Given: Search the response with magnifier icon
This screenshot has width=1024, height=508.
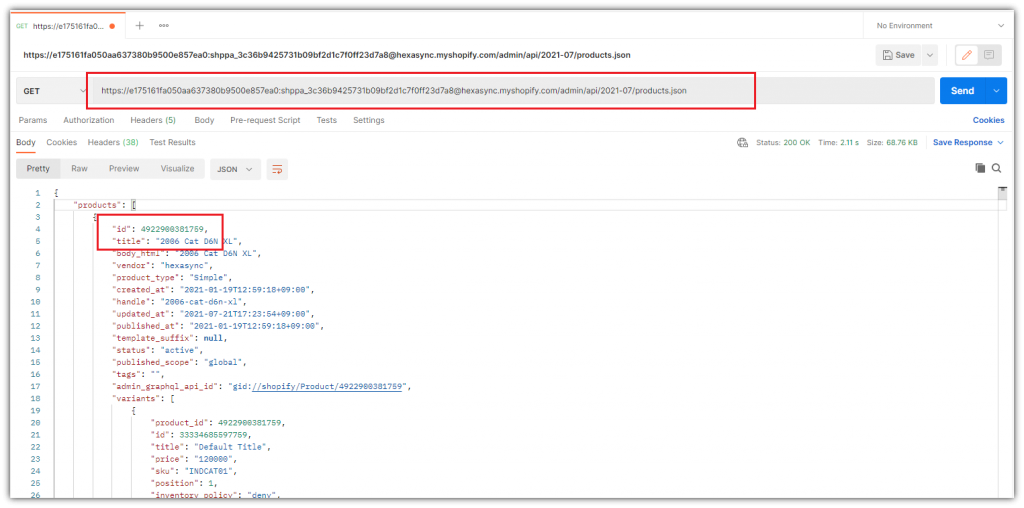Looking at the screenshot, I should point(997,168).
